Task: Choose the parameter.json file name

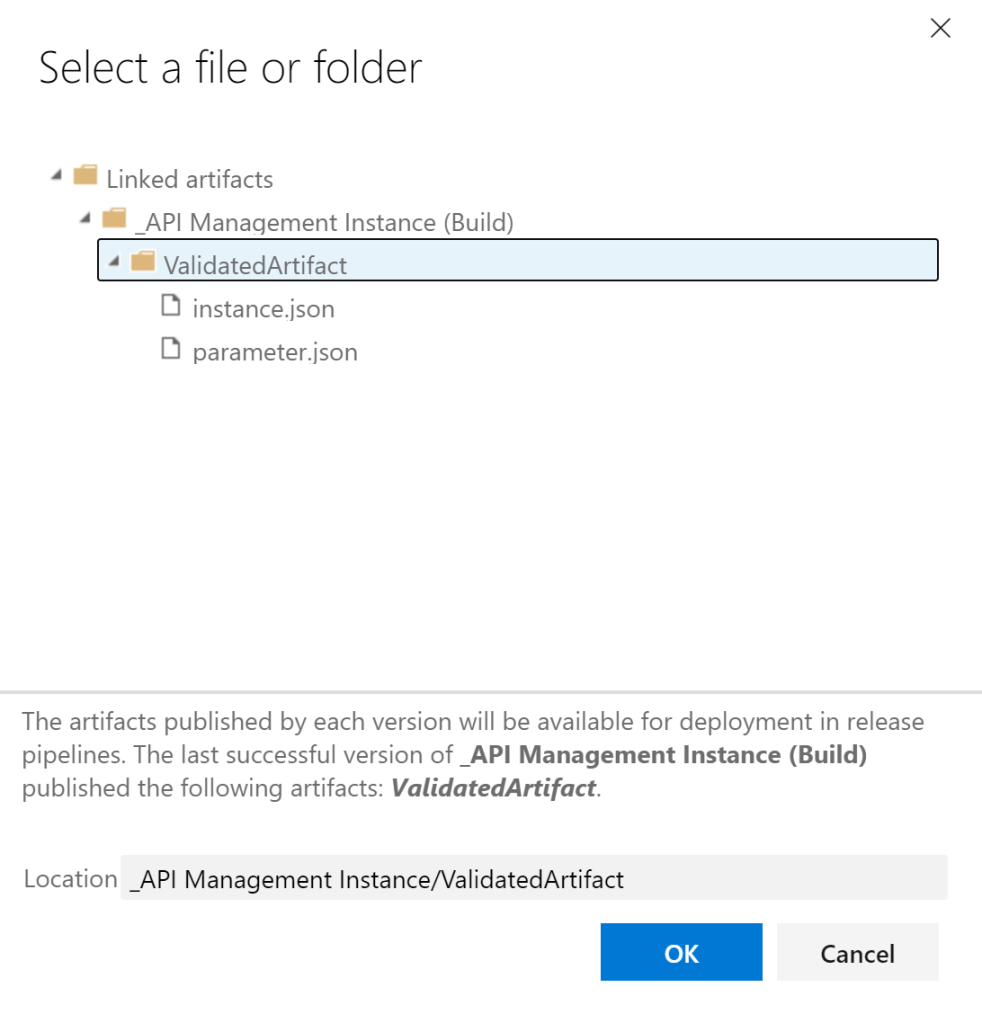Action: pyautogui.click(x=275, y=352)
